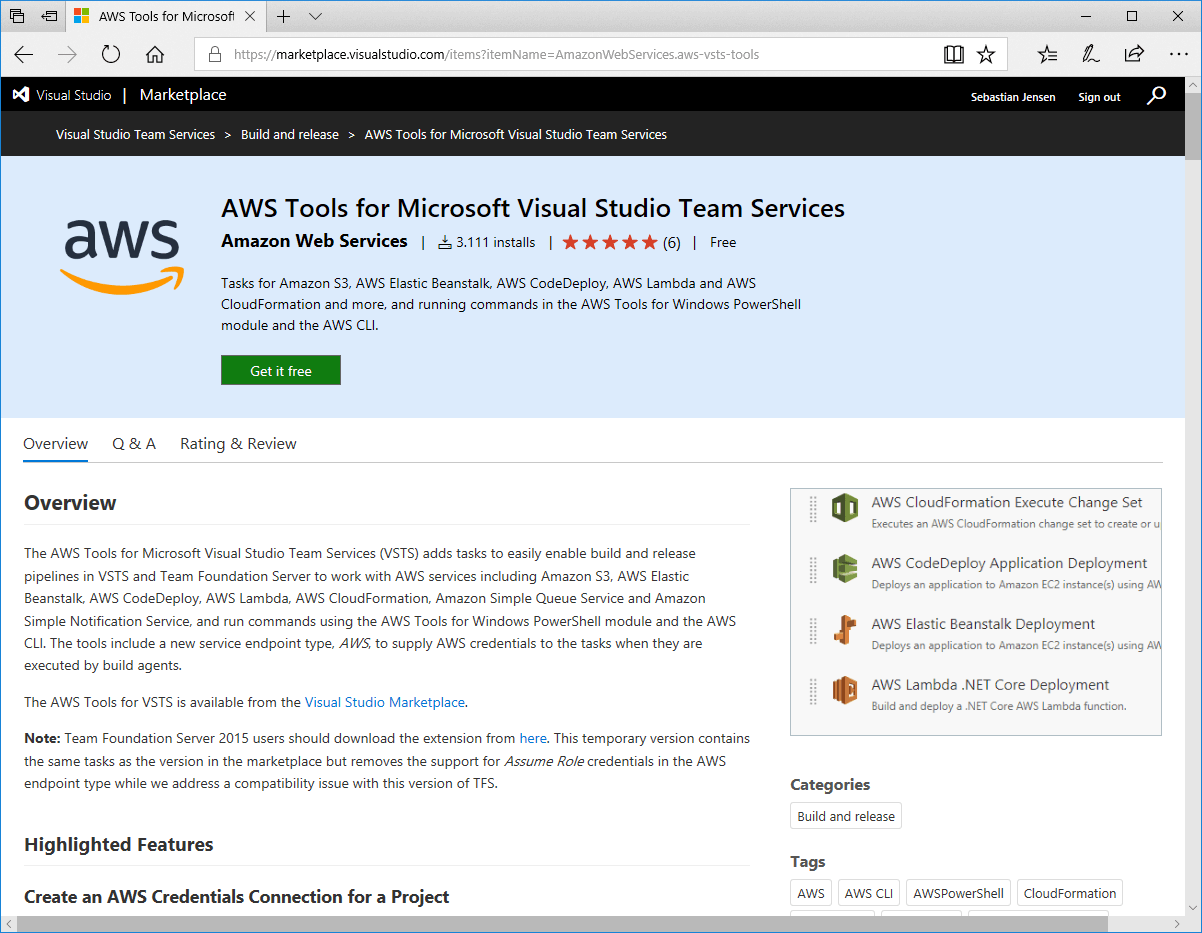Open the Favorites hub icon
The width and height of the screenshot is (1202, 933).
tap(1047, 55)
